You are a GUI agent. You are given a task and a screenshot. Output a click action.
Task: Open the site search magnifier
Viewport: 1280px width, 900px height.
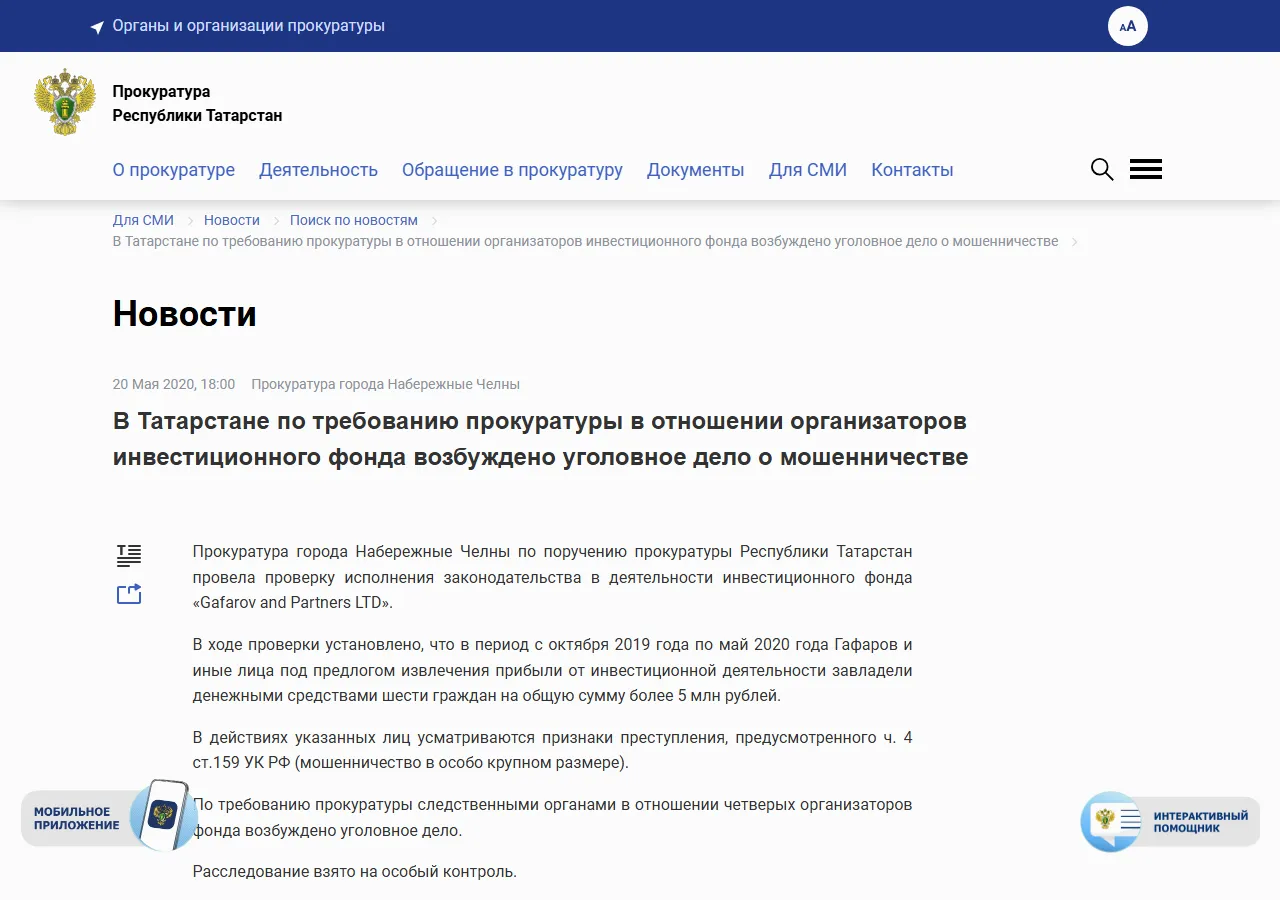[1102, 169]
